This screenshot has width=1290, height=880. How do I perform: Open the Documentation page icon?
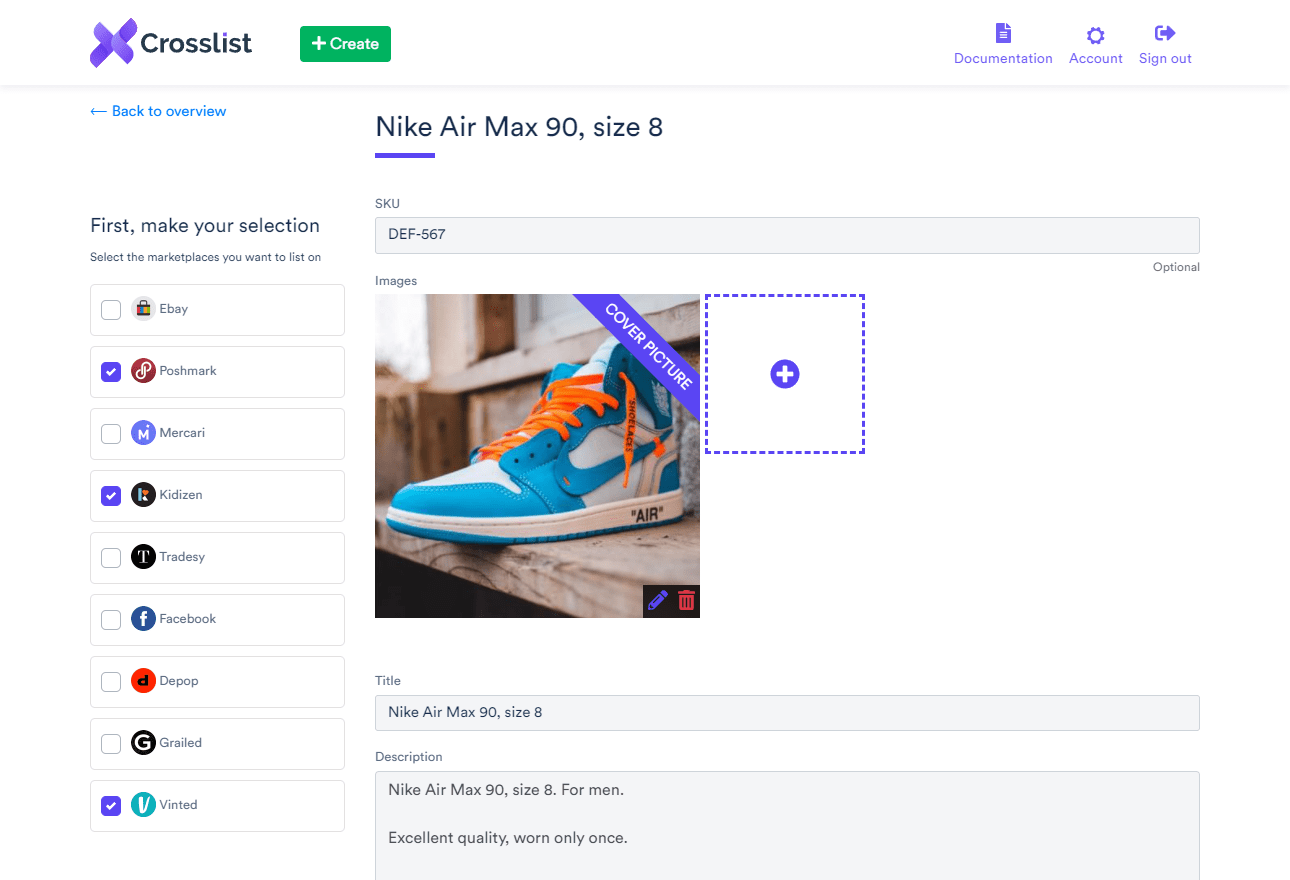1003,33
